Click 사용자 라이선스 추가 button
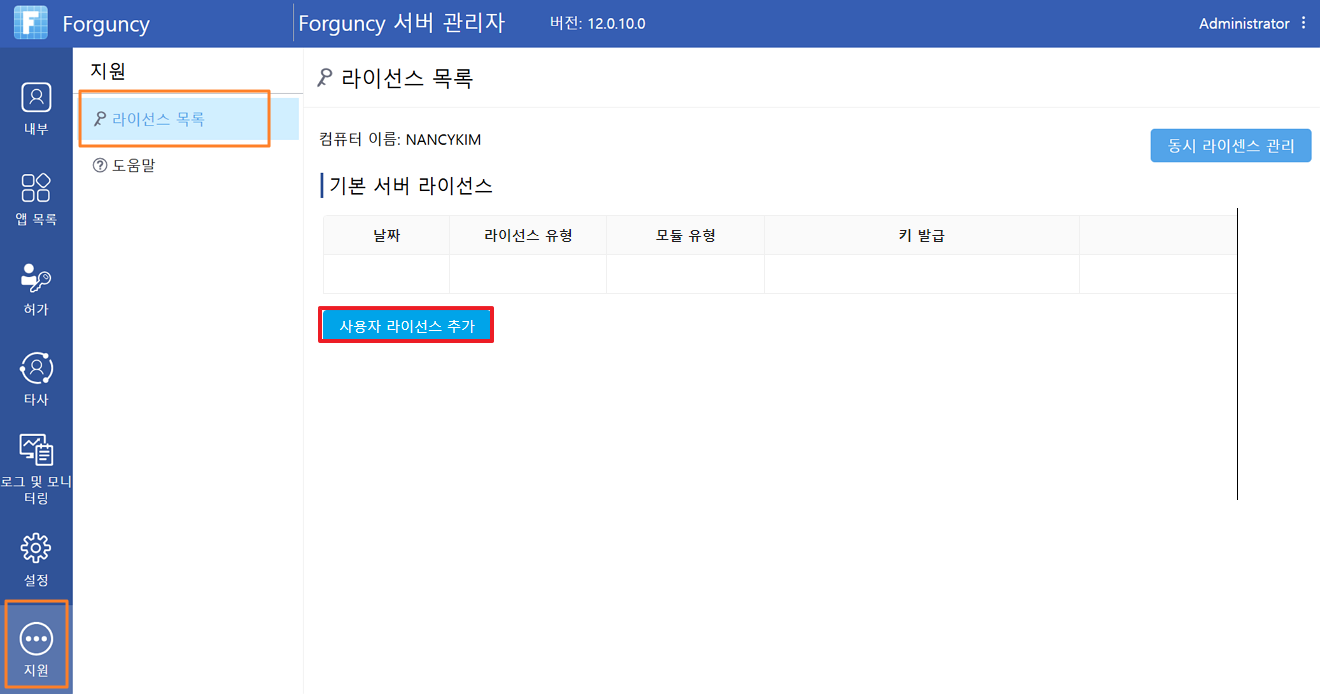The image size is (1320, 694). point(406,325)
